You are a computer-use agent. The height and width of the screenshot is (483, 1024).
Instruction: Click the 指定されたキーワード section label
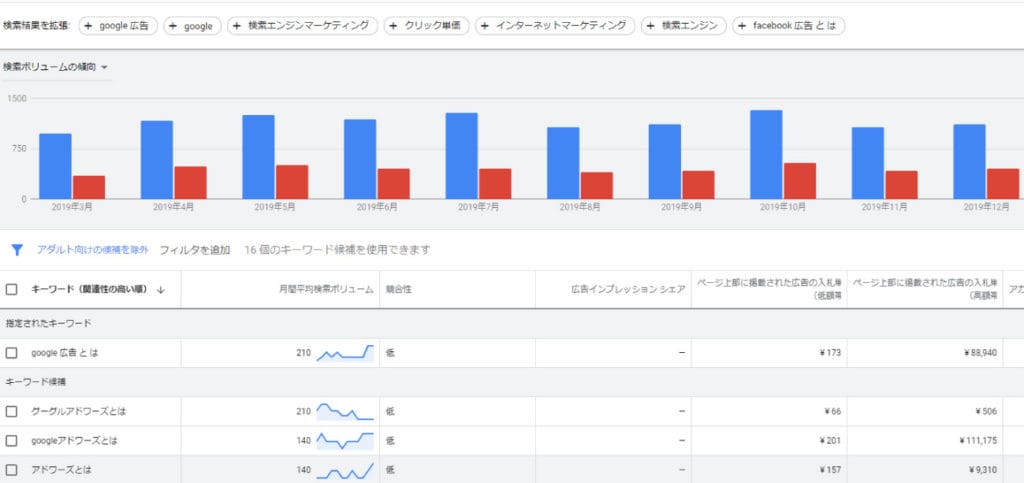pos(48,323)
